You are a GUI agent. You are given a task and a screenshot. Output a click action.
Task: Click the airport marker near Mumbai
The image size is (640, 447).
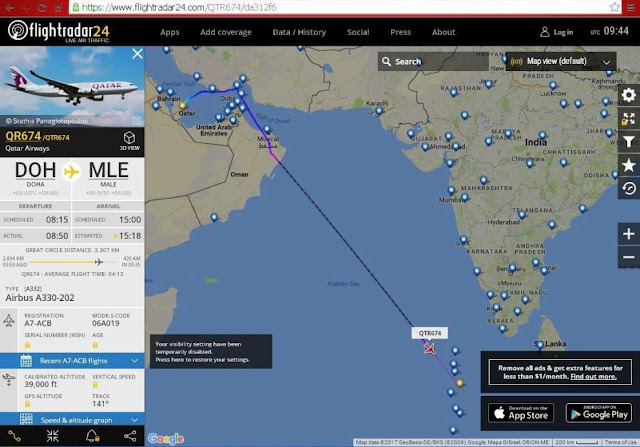click(451, 190)
